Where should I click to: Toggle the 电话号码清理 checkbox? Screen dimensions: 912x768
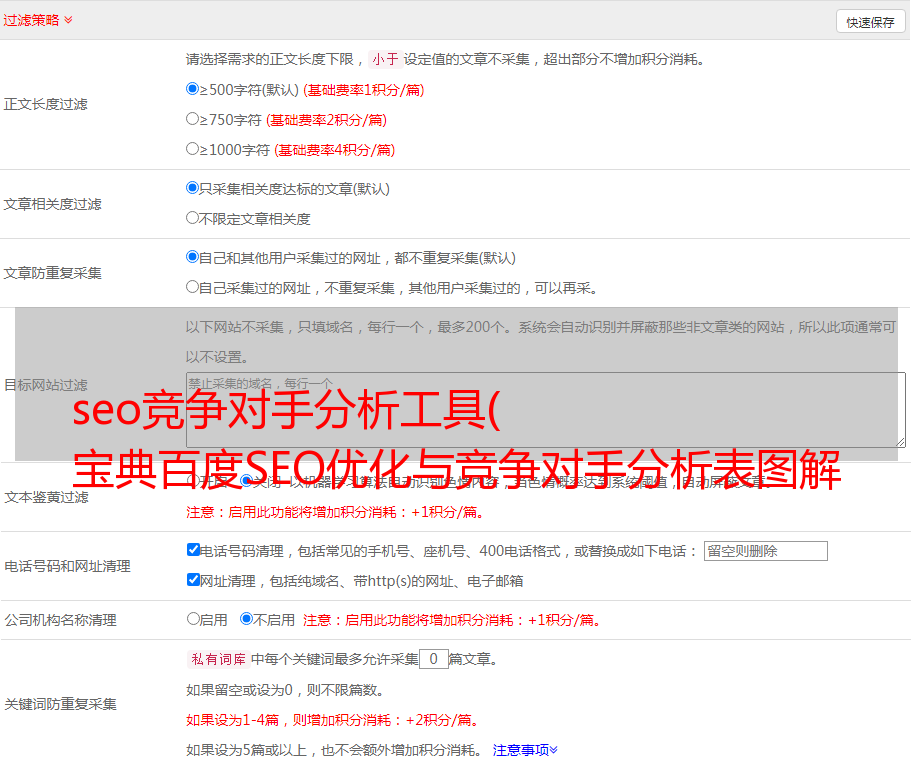(x=193, y=550)
